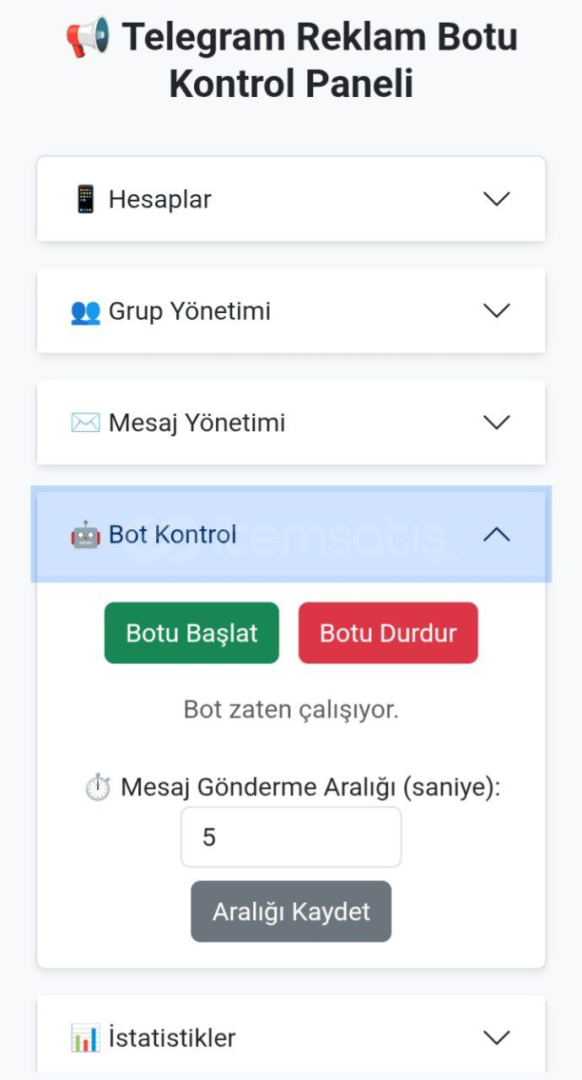
Task: Click the megaphone icon in the title
Action: tap(88, 38)
